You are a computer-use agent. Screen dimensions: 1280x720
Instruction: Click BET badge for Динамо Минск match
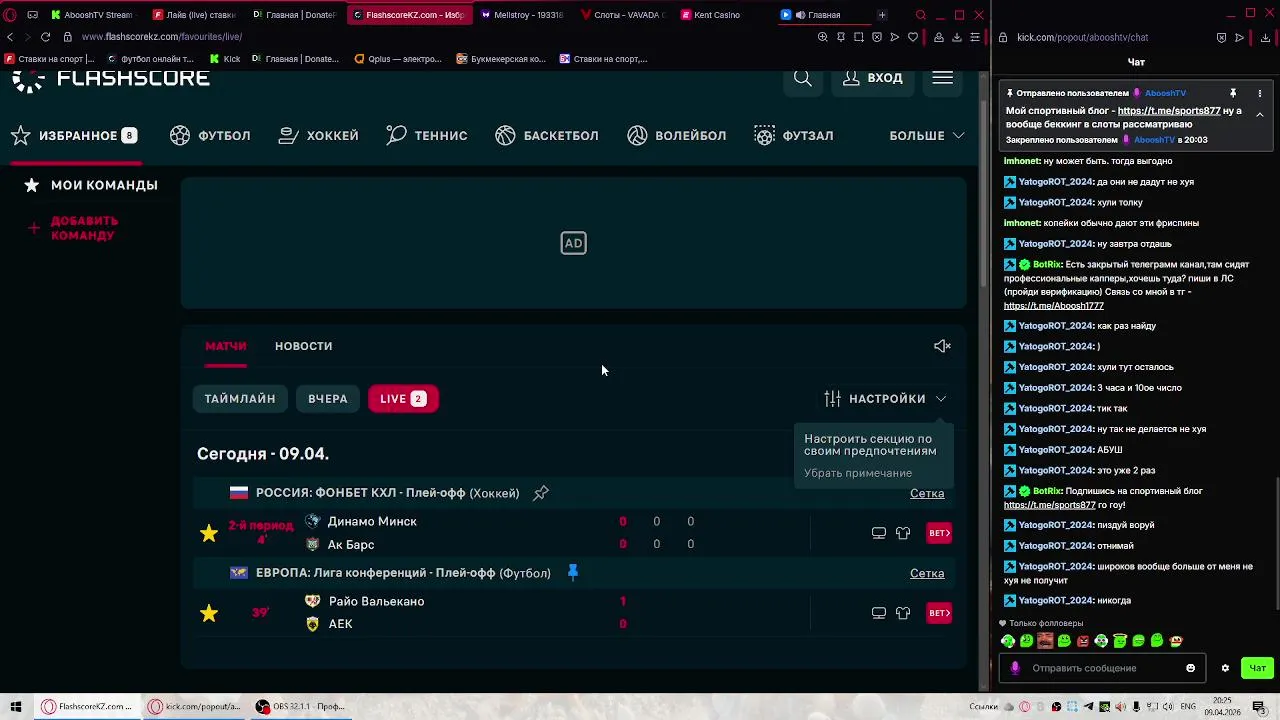coord(939,533)
